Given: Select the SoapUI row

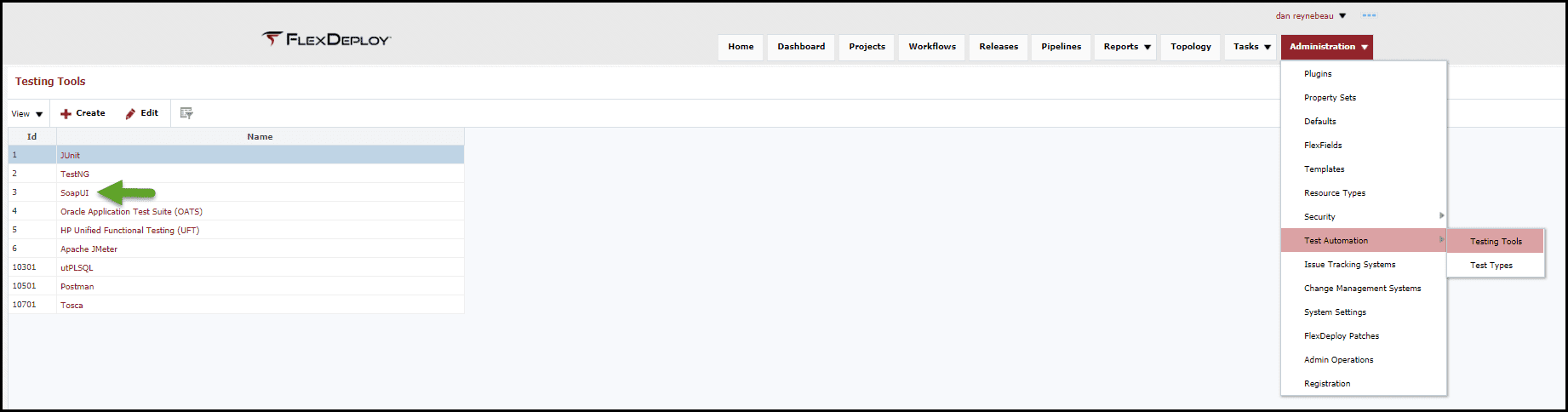Looking at the screenshot, I should click(x=237, y=192).
